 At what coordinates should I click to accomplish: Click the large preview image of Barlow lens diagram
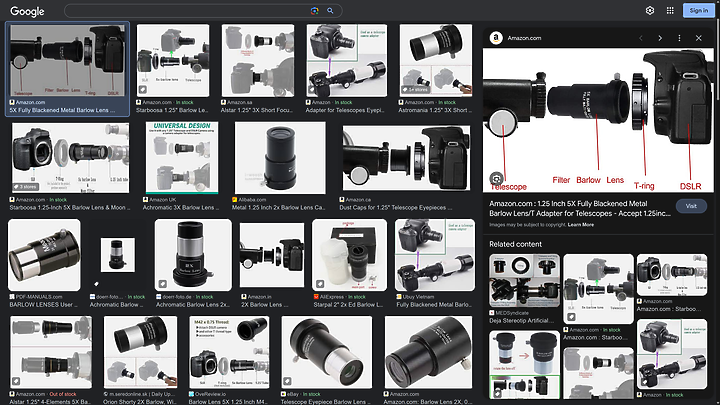(598, 120)
